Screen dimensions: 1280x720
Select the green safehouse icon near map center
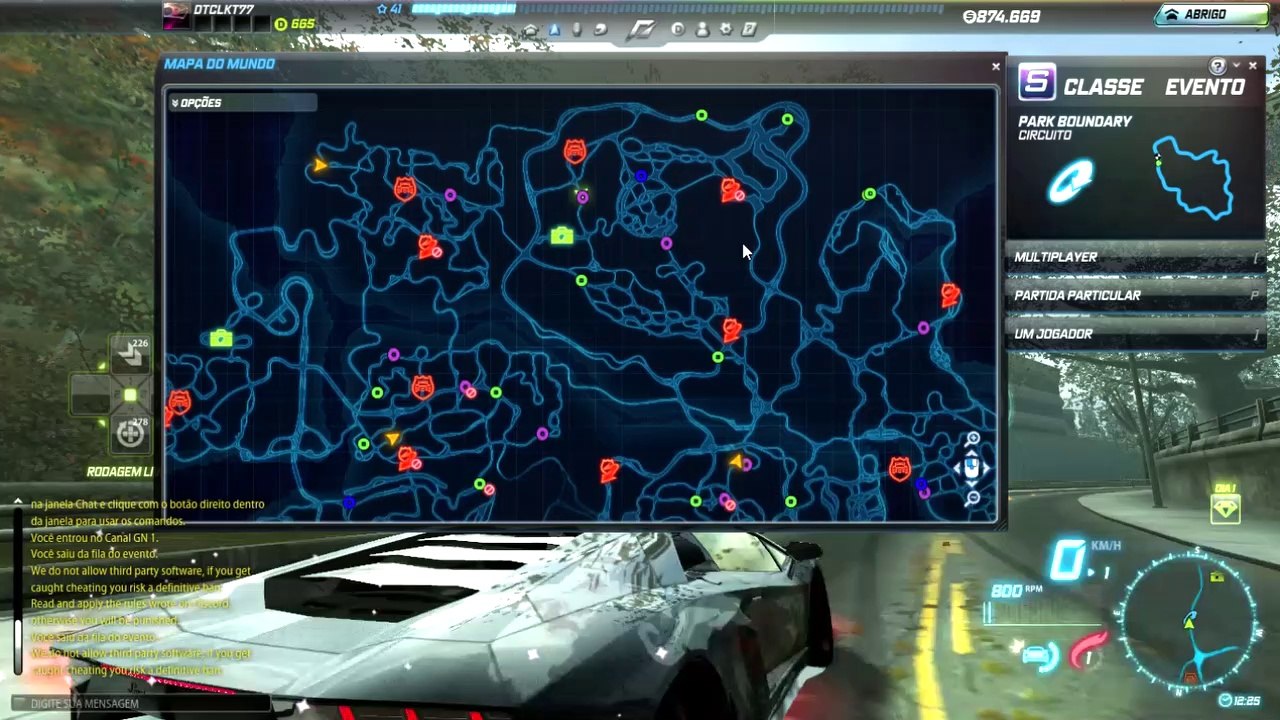562,236
